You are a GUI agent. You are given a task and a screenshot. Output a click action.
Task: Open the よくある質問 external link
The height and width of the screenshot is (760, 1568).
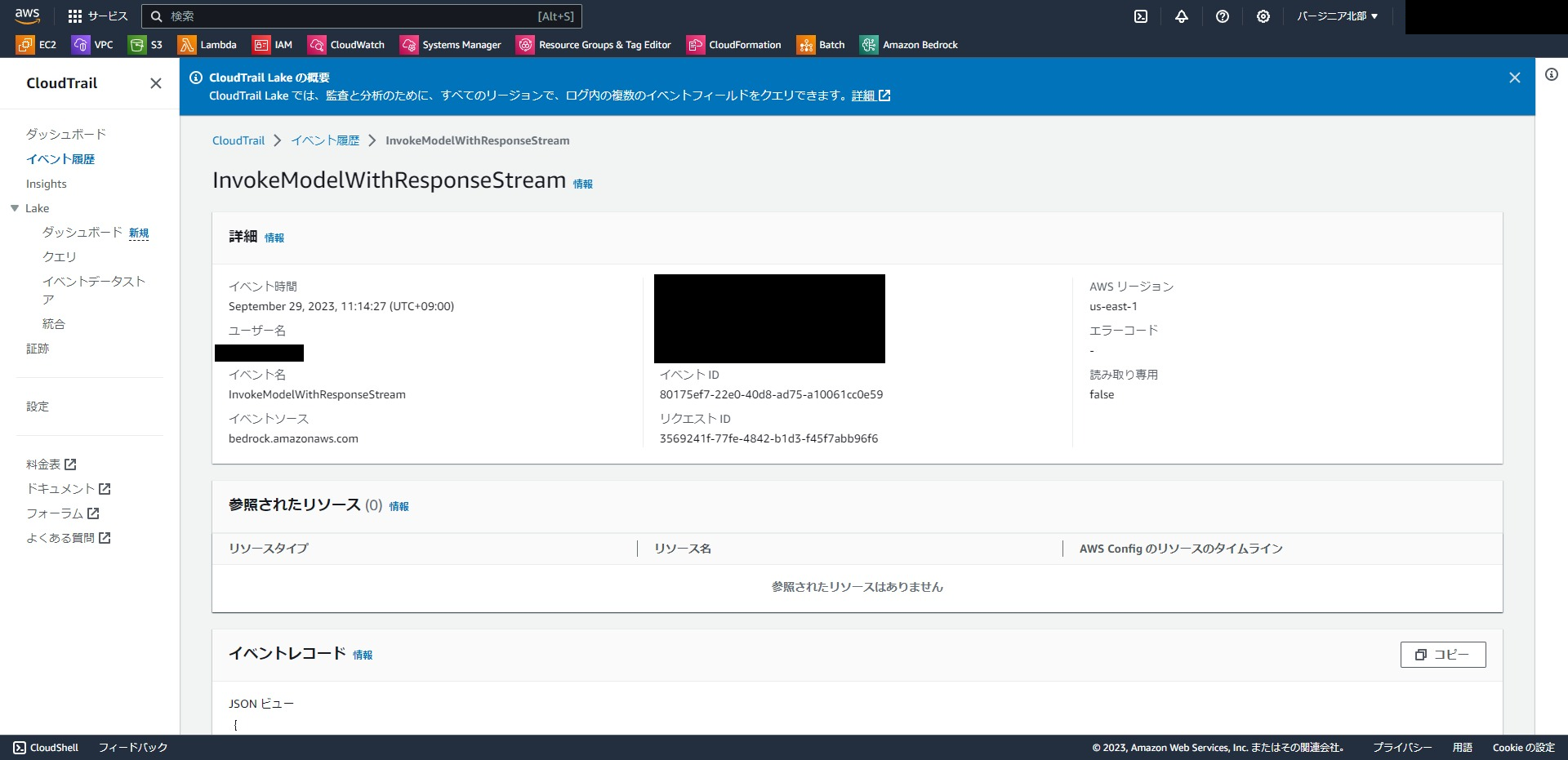(x=69, y=538)
